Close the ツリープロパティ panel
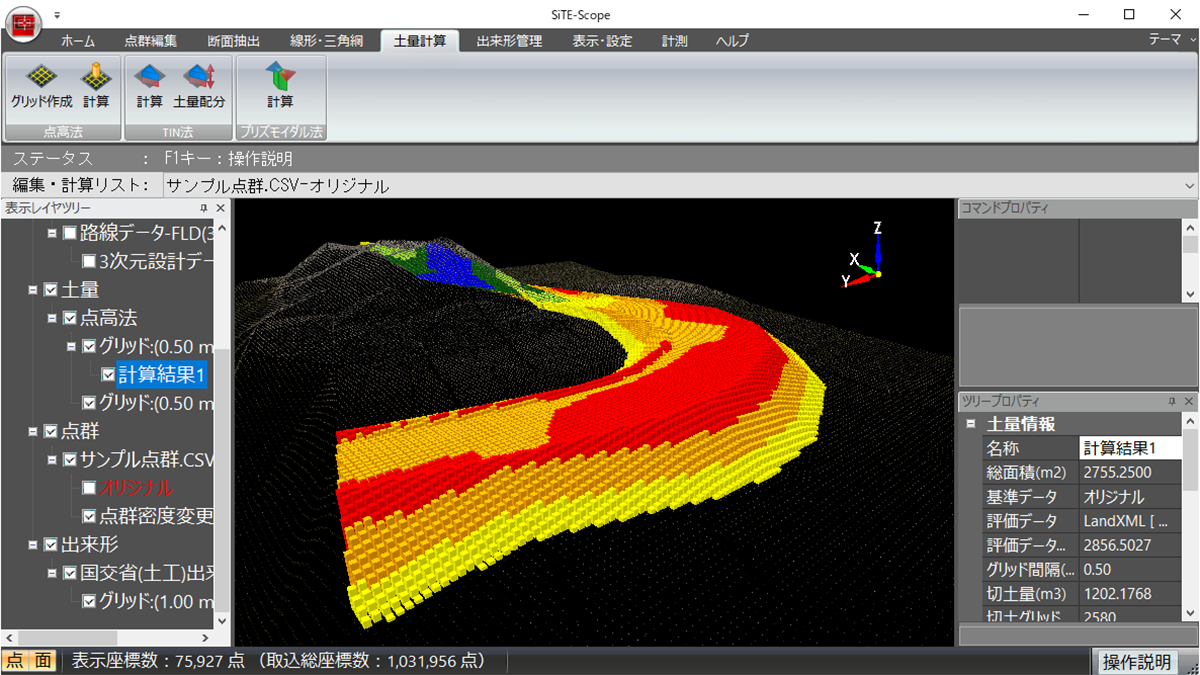The width and height of the screenshot is (1200, 675). (x=1188, y=401)
